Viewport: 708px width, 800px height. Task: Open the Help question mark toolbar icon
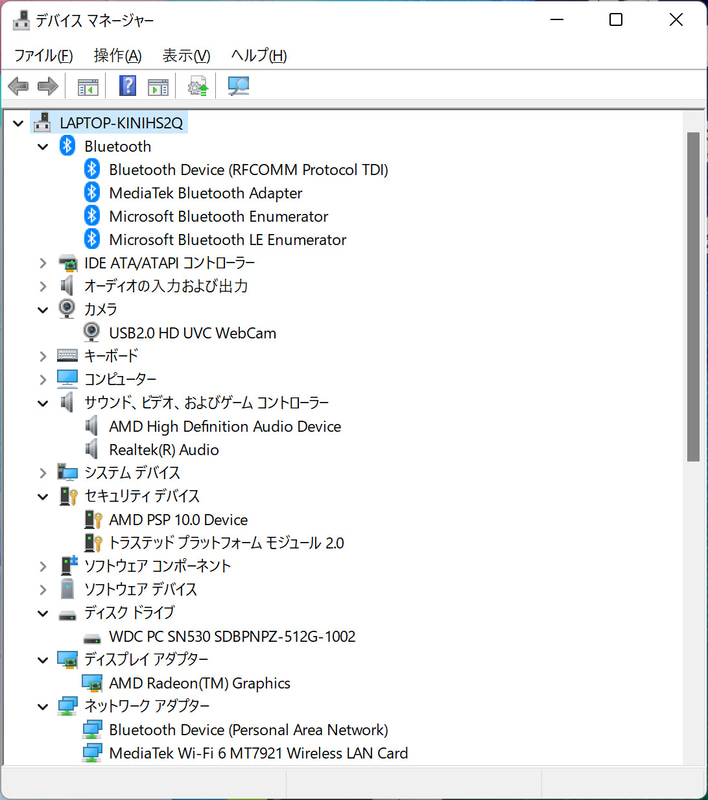(x=128, y=86)
